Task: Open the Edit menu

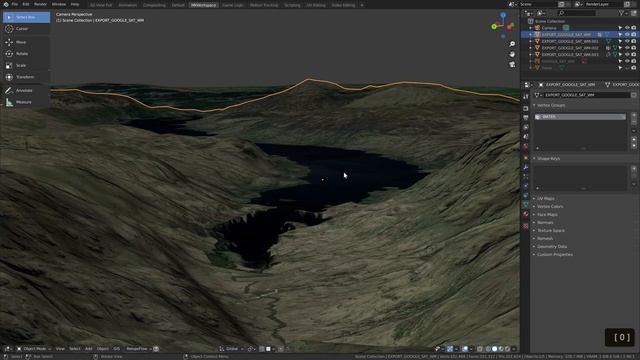Action: [x=26, y=4]
